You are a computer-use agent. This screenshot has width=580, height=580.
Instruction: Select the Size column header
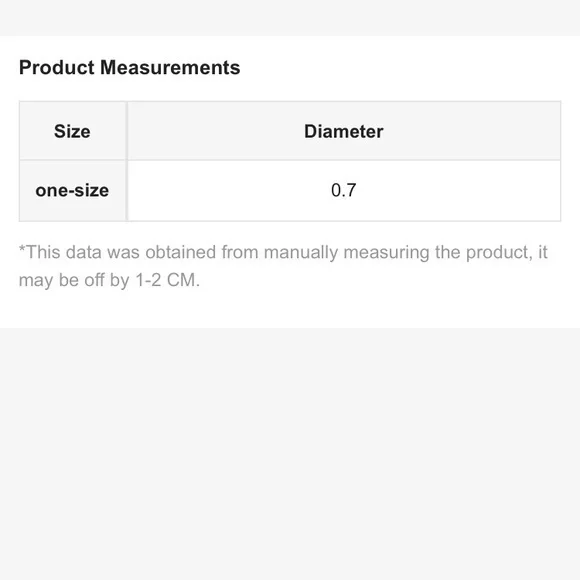pos(72,131)
